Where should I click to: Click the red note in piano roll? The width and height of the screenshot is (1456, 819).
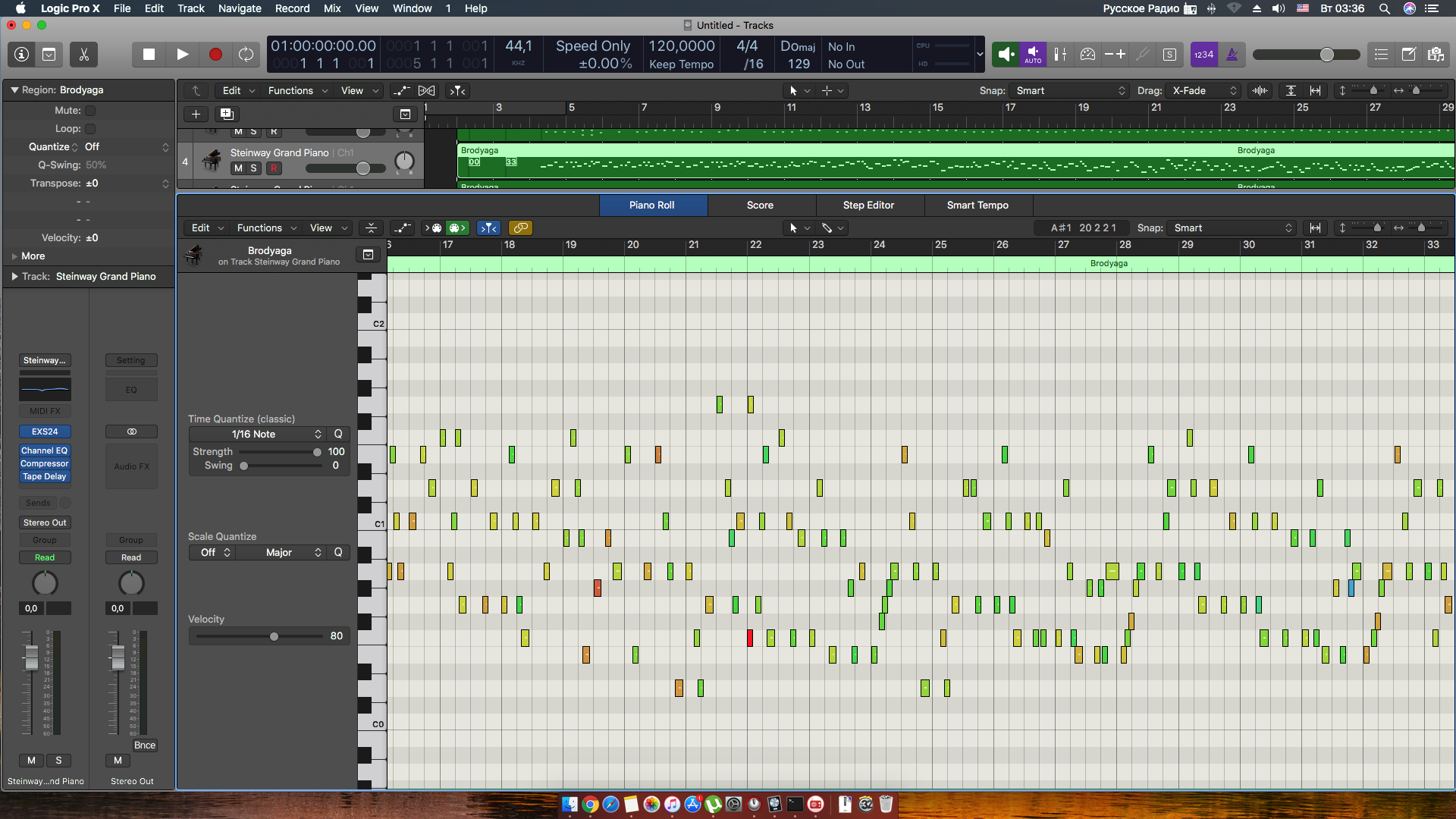(x=750, y=639)
